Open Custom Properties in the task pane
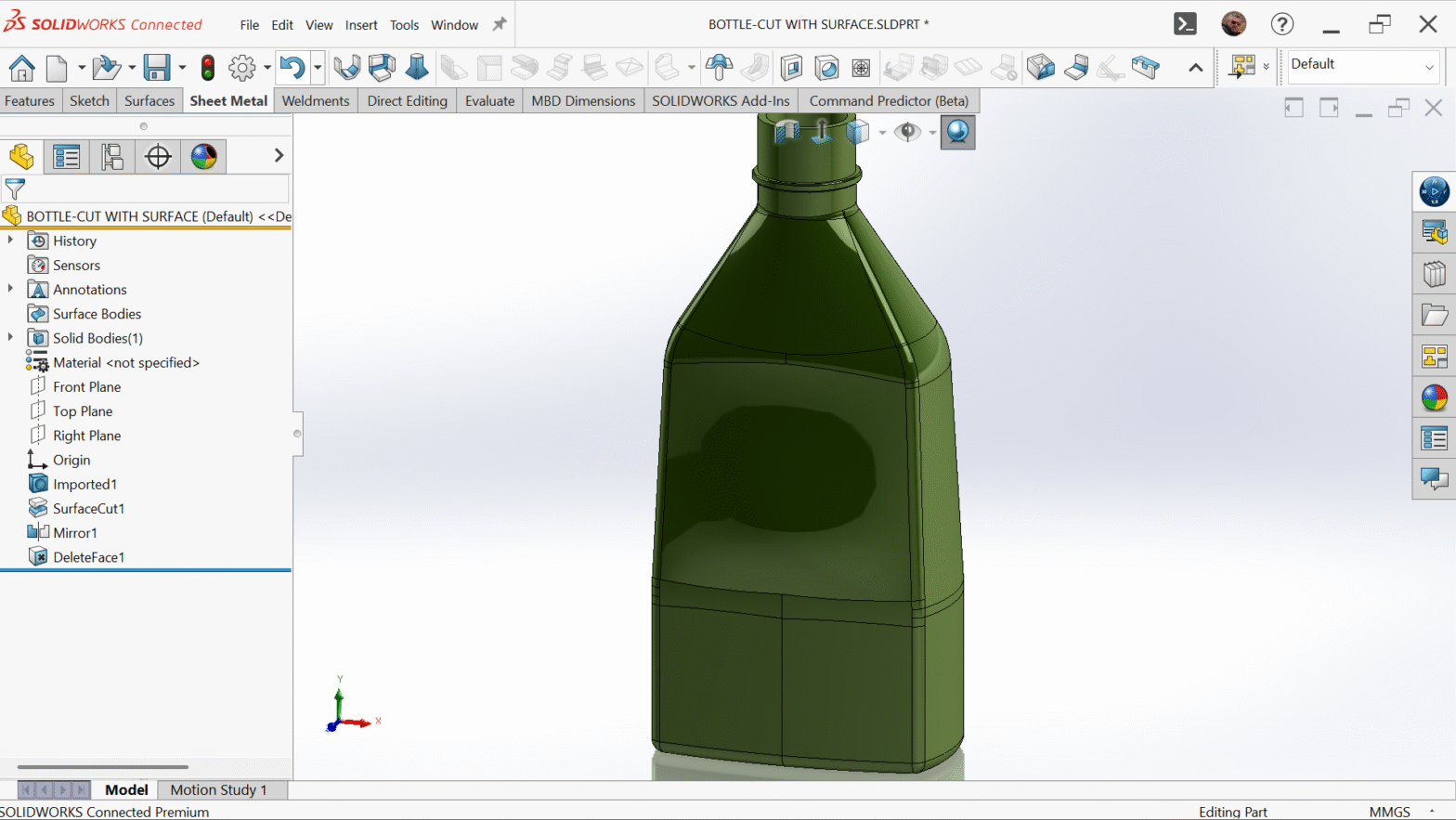 click(1435, 438)
